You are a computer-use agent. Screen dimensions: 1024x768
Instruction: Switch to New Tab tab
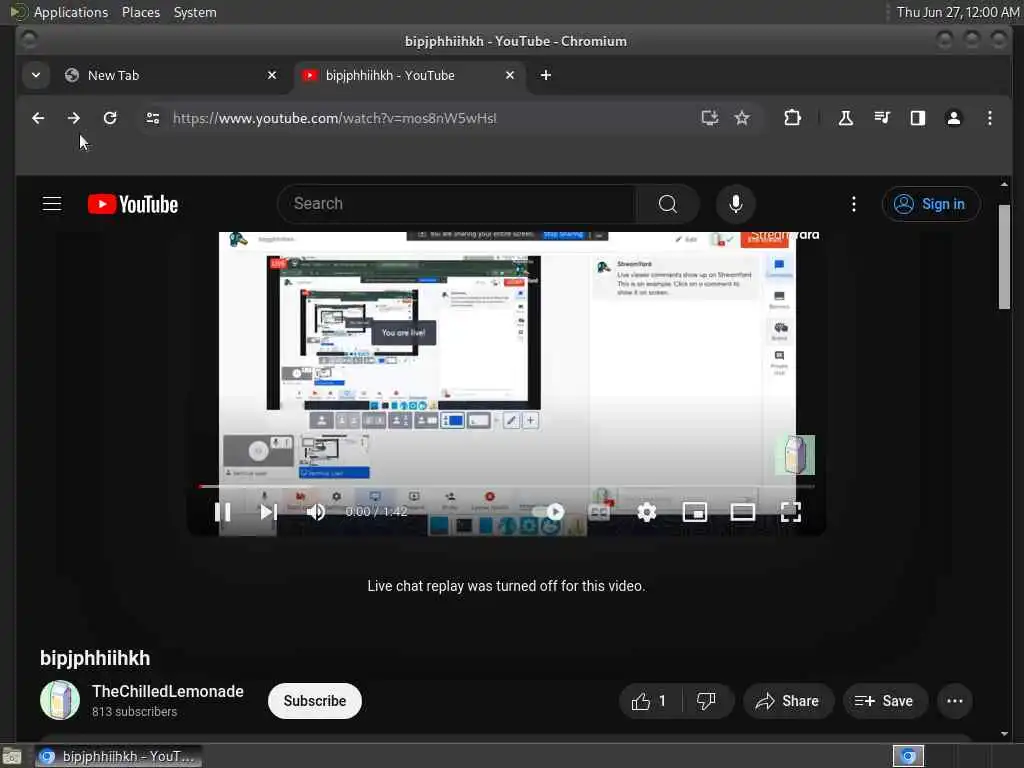pos(171,75)
